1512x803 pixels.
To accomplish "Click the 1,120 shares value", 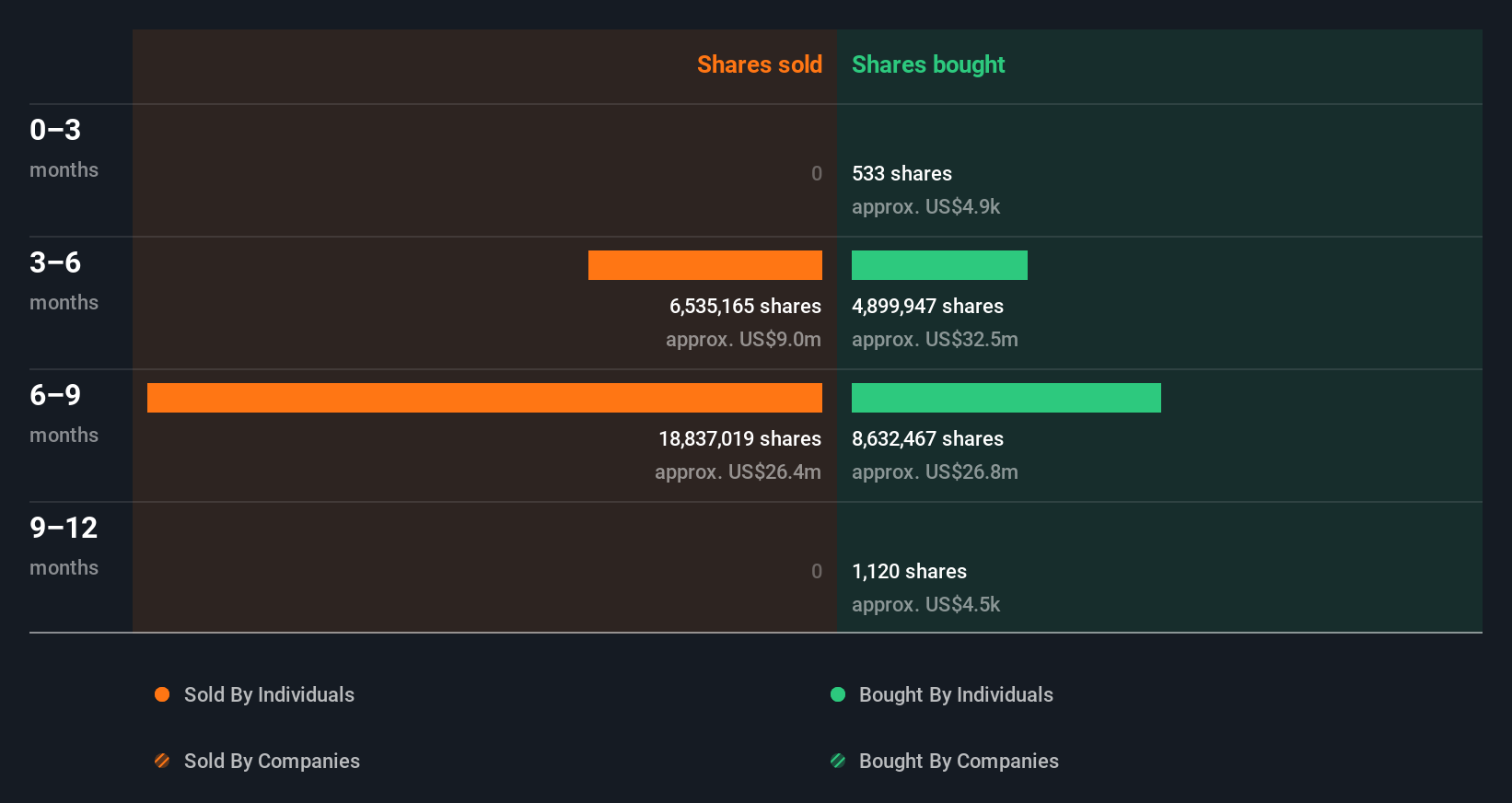I will point(909,571).
